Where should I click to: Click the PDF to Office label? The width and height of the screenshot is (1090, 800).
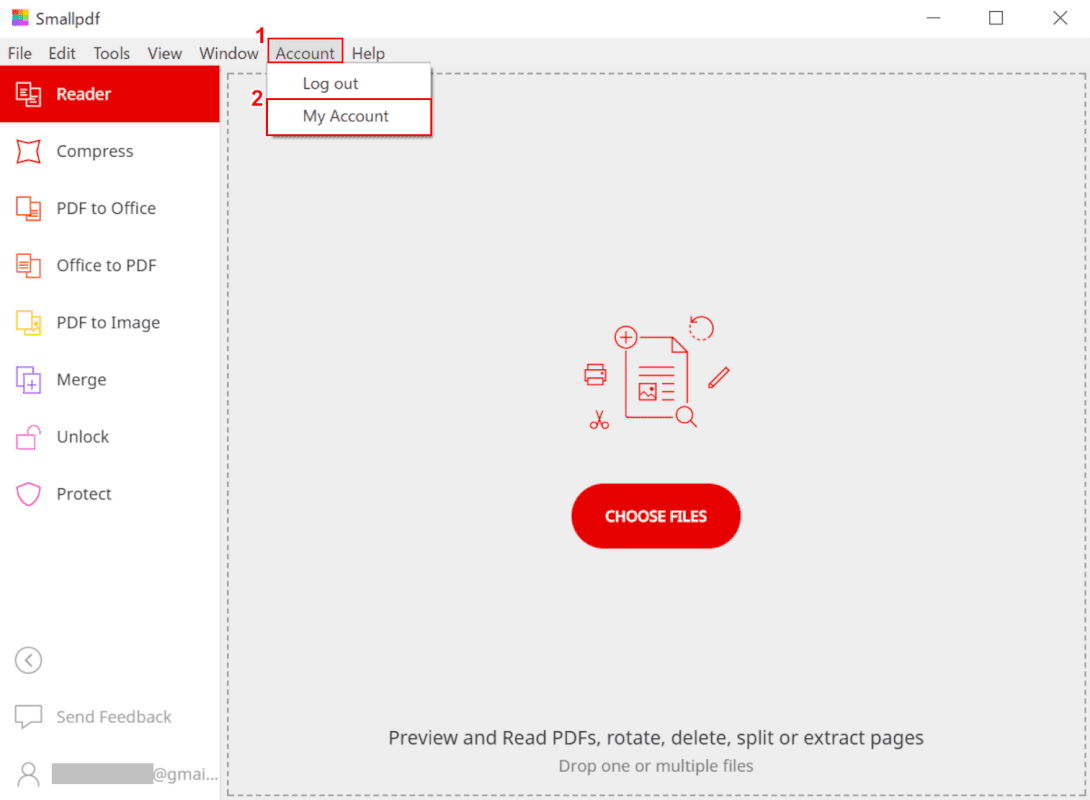click(106, 209)
